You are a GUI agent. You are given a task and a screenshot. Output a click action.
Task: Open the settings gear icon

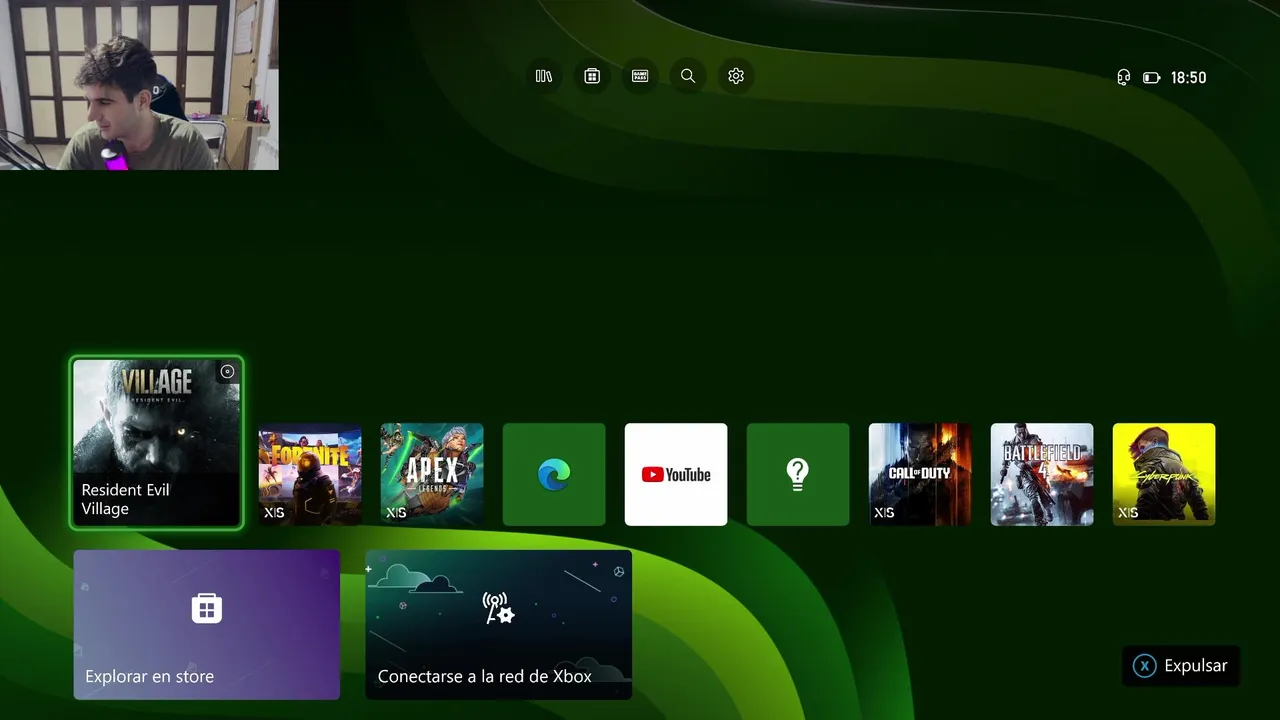(736, 76)
